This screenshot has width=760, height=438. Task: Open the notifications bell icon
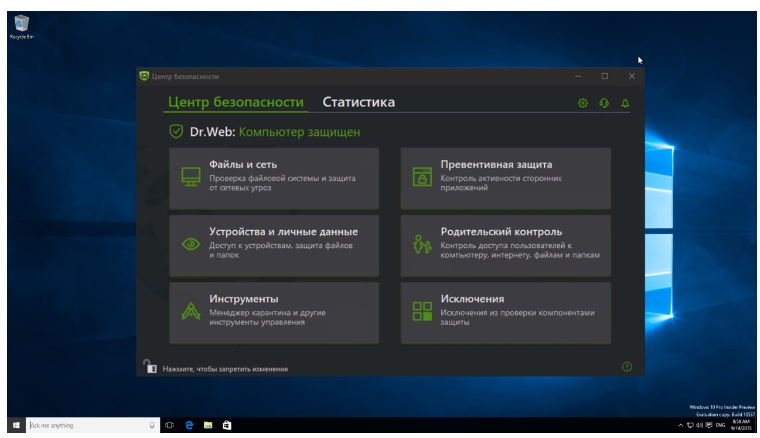coord(625,103)
